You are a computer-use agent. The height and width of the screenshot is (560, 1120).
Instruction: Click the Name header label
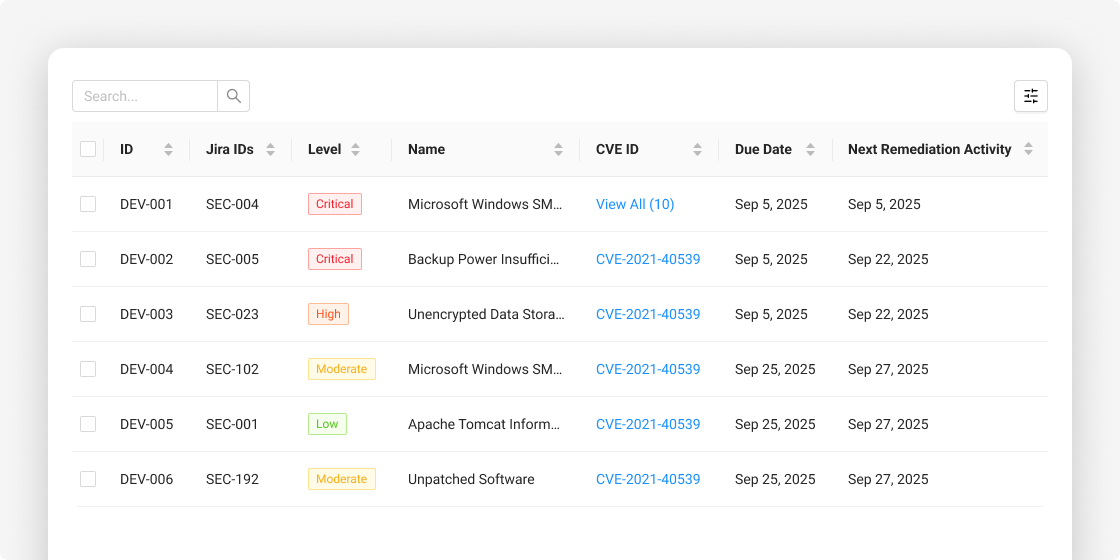[426, 149]
